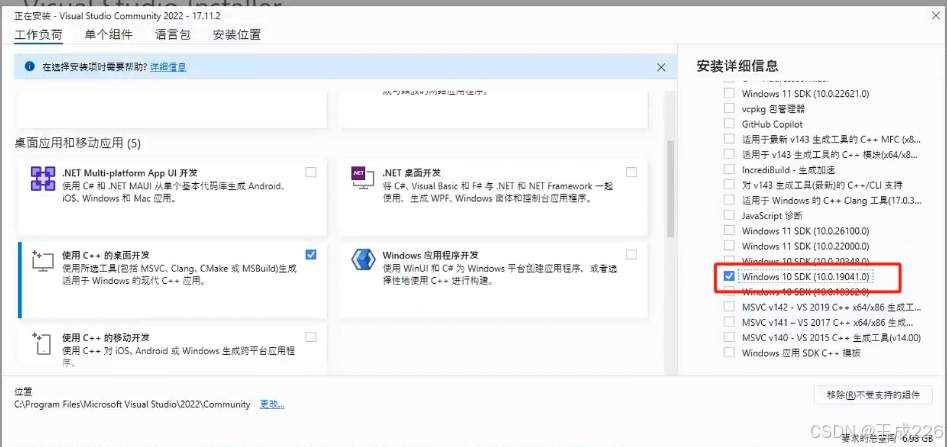Check the GitHub Copilot component
The width and height of the screenshot is (947, 447).
(x=730, y=123)
